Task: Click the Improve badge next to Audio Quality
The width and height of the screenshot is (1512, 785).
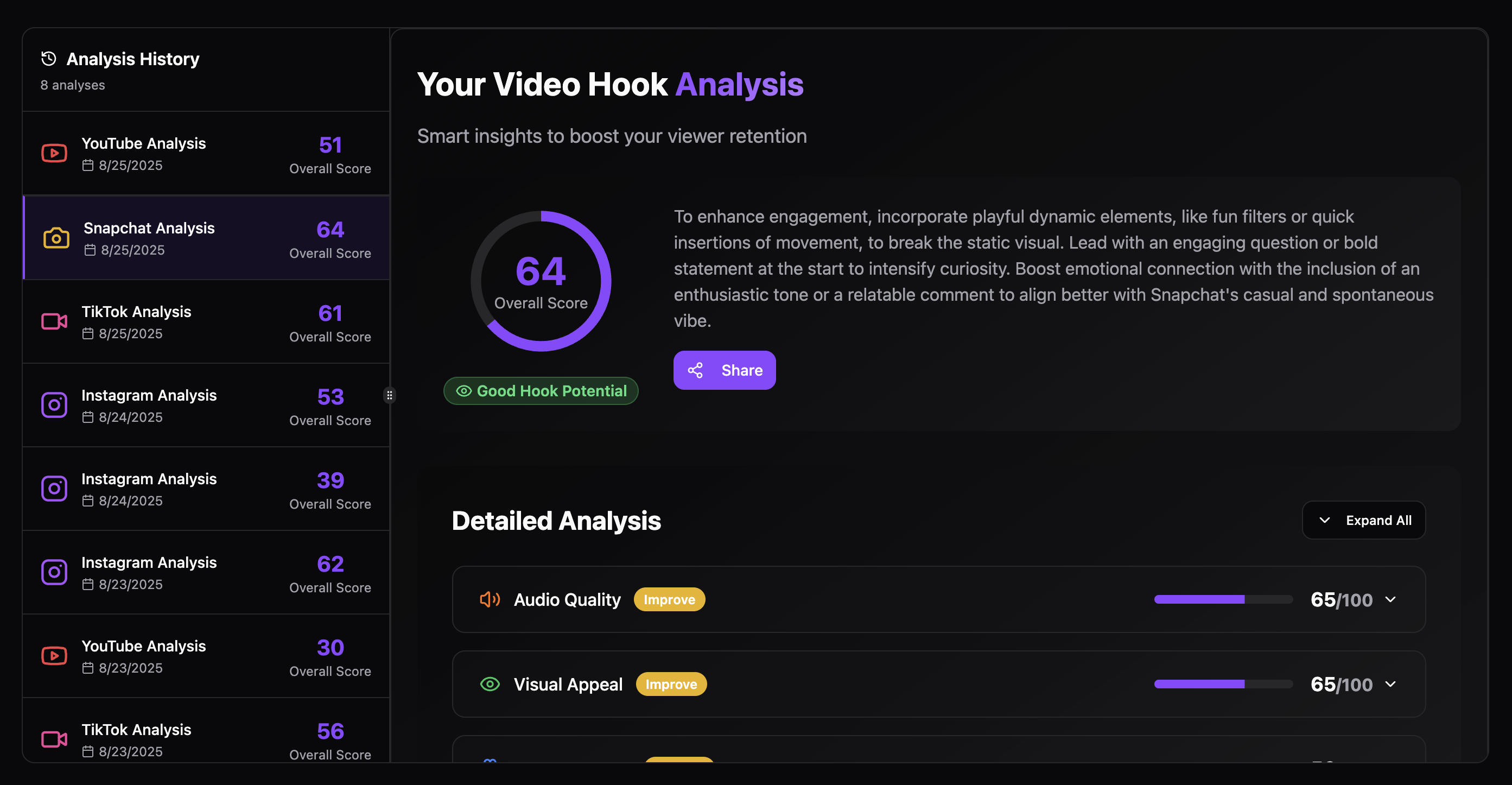Action: [669, 599]
